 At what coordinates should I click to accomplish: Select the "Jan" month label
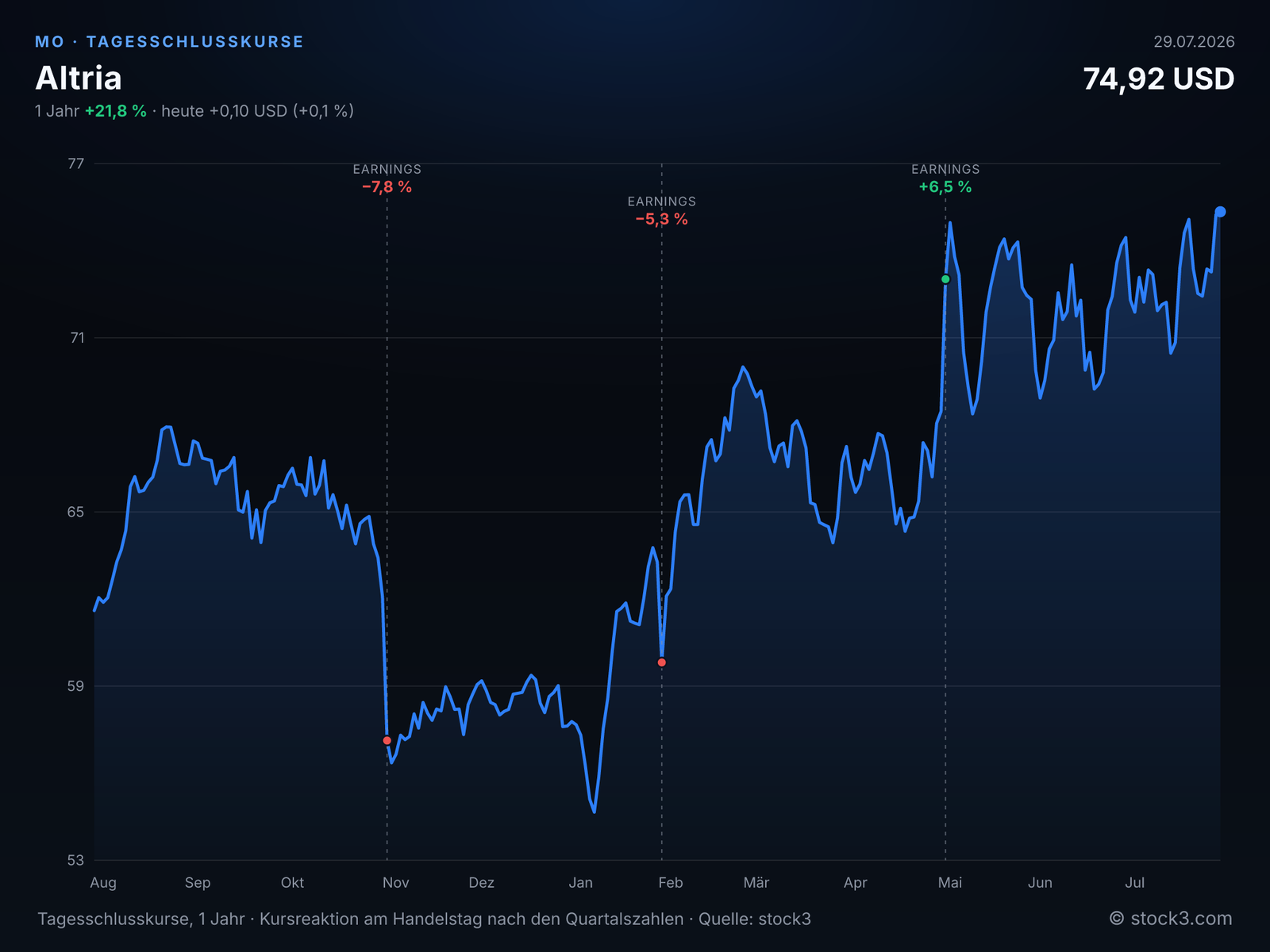(581, 883)
